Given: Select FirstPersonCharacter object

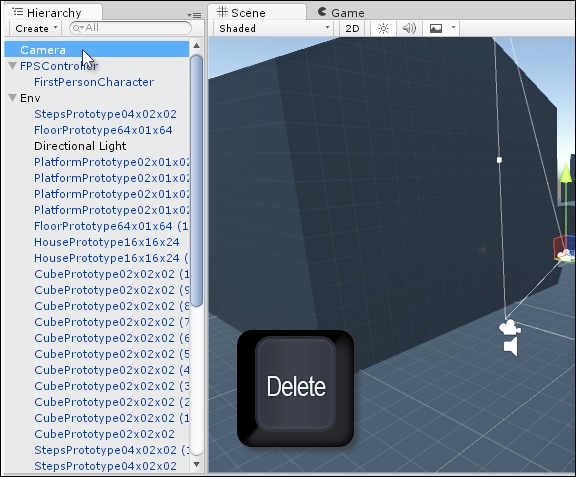Looking at the screenshot, I should tap(94, 82).
